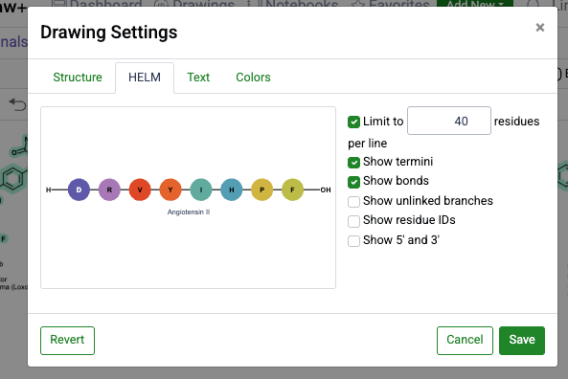This screenshot has width=568, height=379.
Task: Enable Show unlinked branches
Action: pyautogui.click(x=354, y=201)
